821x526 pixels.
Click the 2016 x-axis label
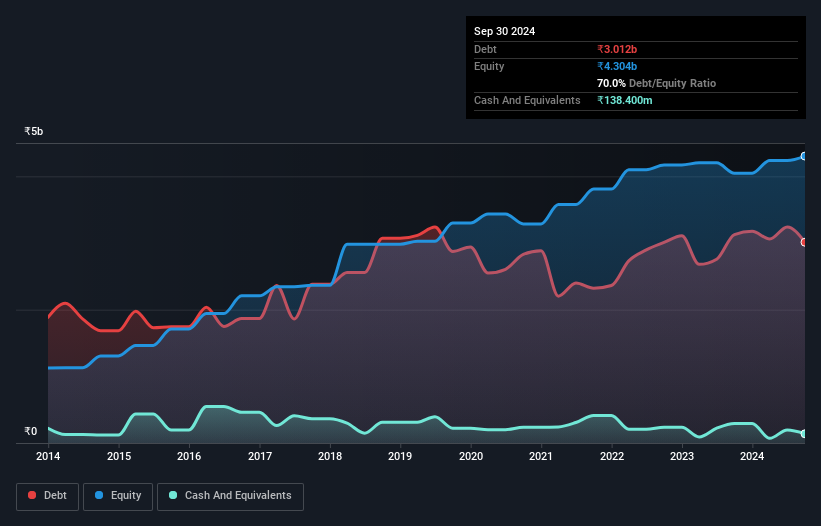coord(189,456)
